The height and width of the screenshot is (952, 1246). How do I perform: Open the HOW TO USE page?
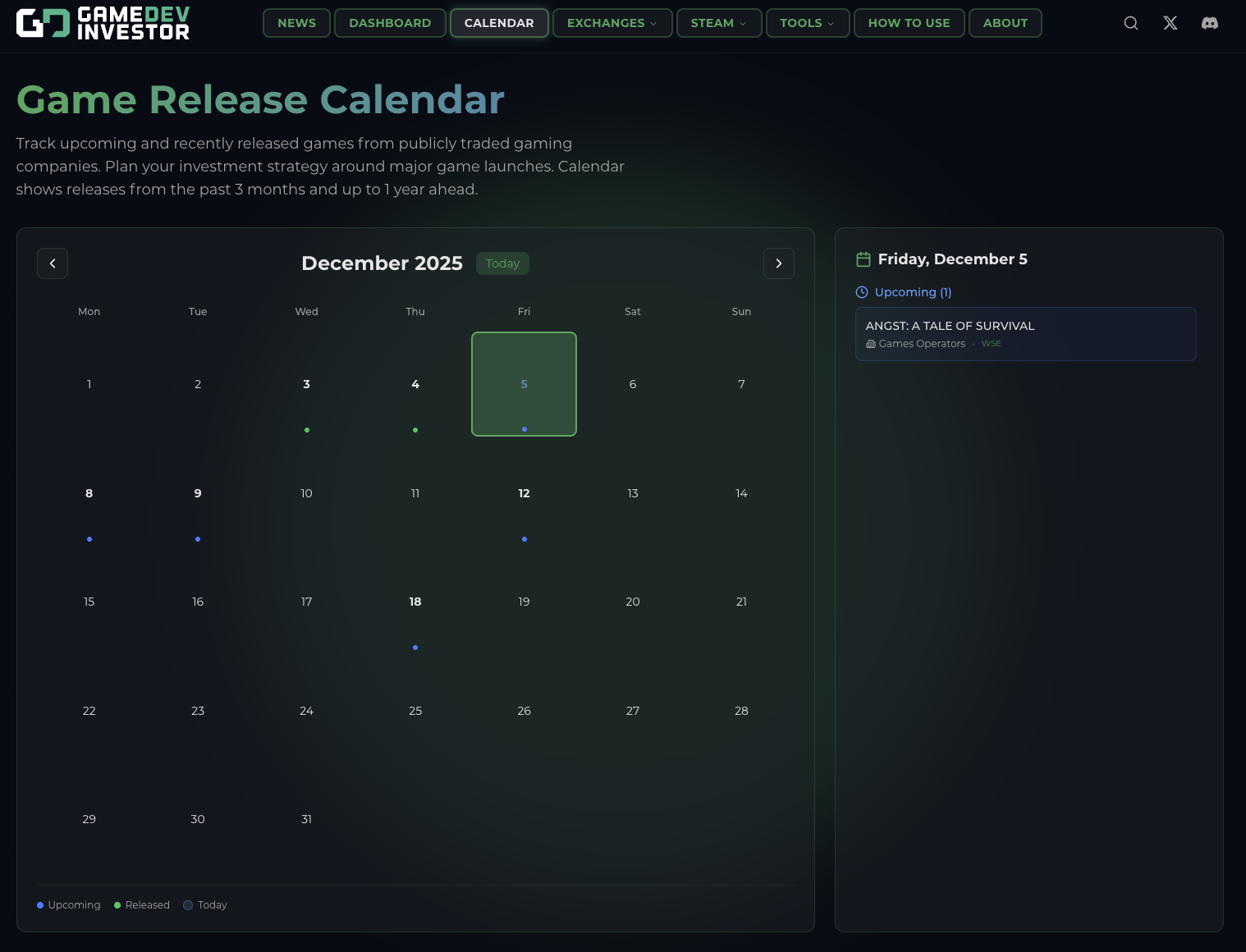(909, 23)
